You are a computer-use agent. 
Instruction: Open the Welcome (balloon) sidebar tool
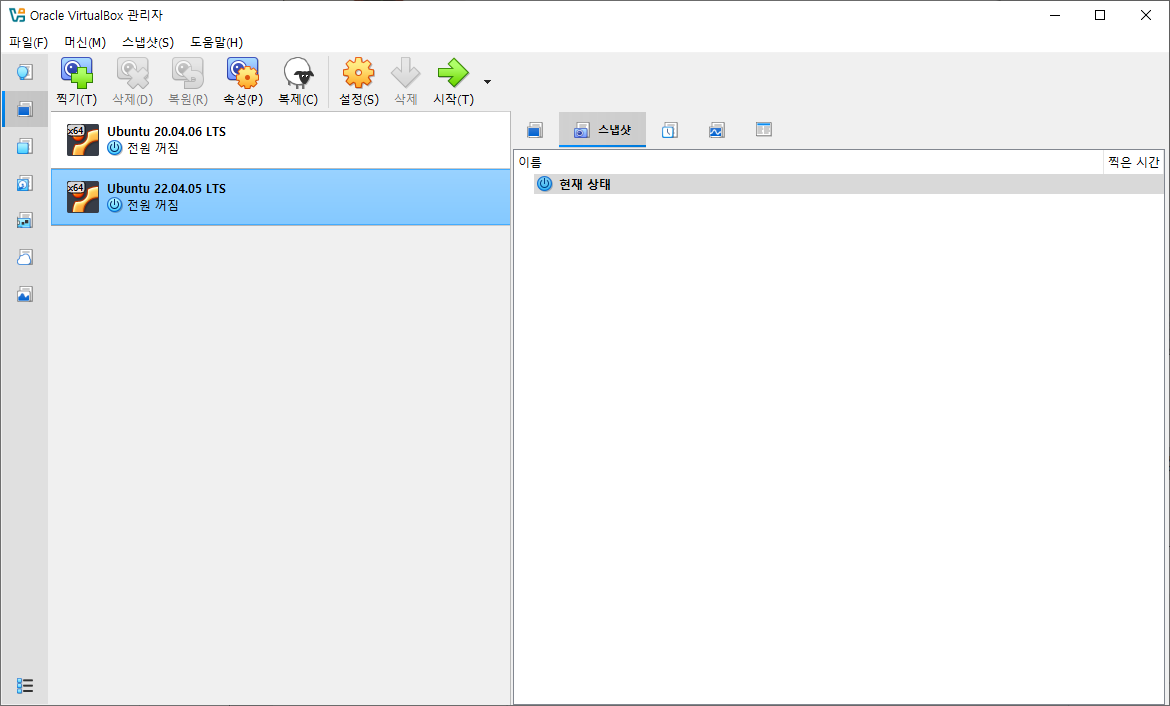25,72
